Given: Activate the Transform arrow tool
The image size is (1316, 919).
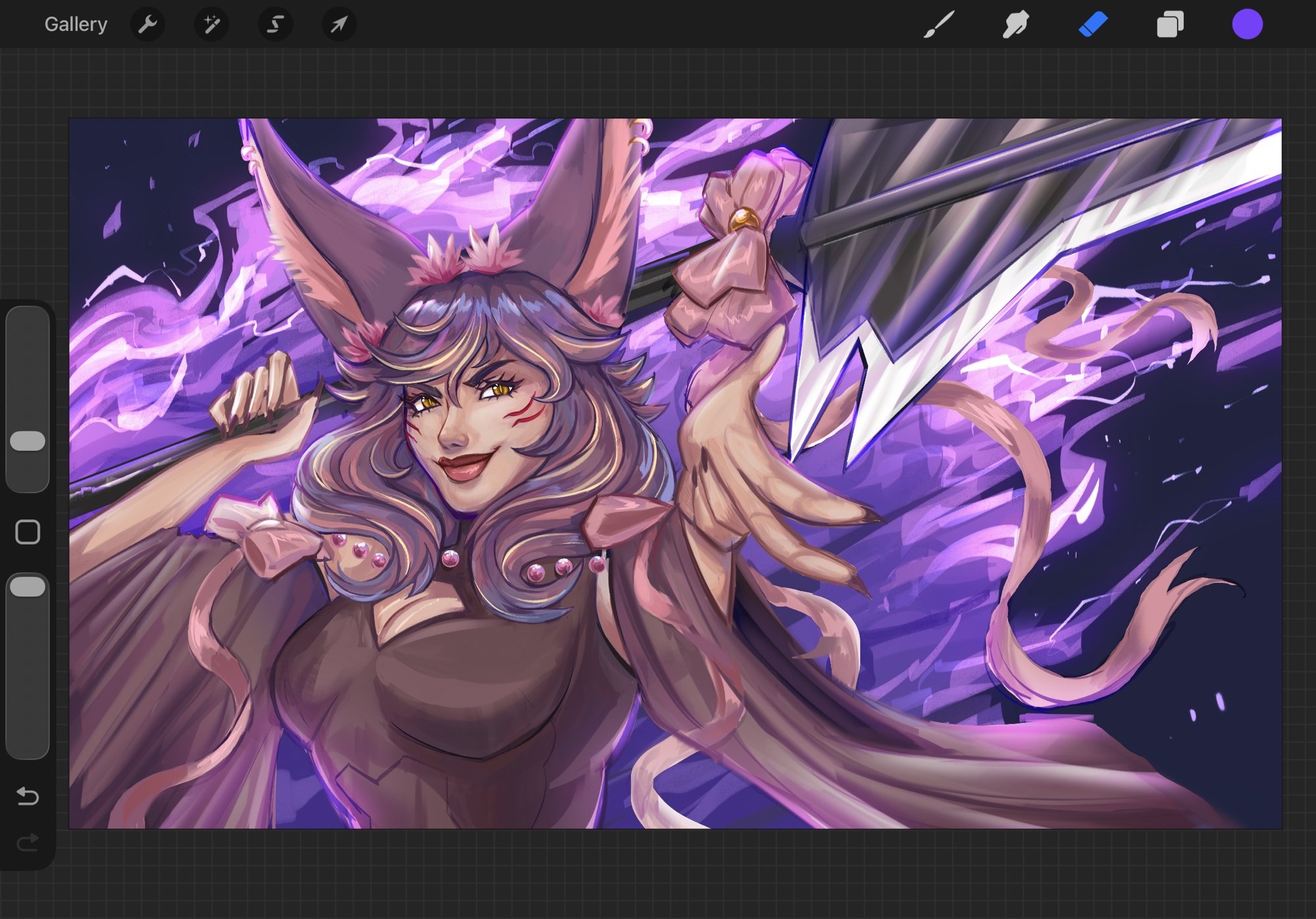Looking at the screenshot, I should pos(339,24).
